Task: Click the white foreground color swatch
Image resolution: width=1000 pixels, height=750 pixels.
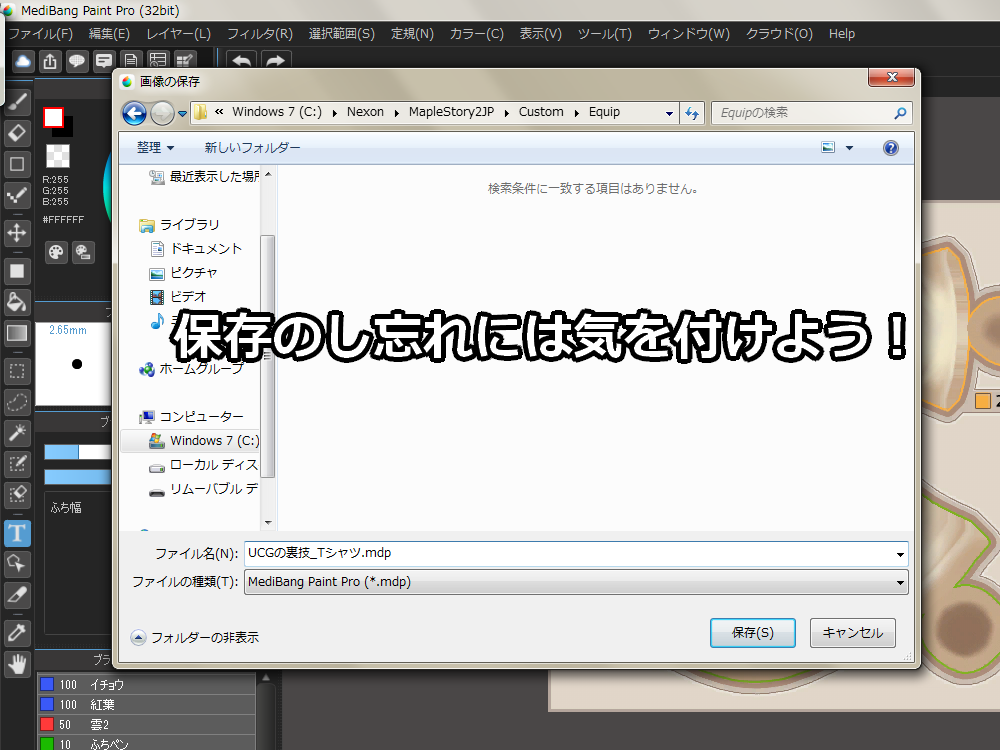Action: coord(53,118)
